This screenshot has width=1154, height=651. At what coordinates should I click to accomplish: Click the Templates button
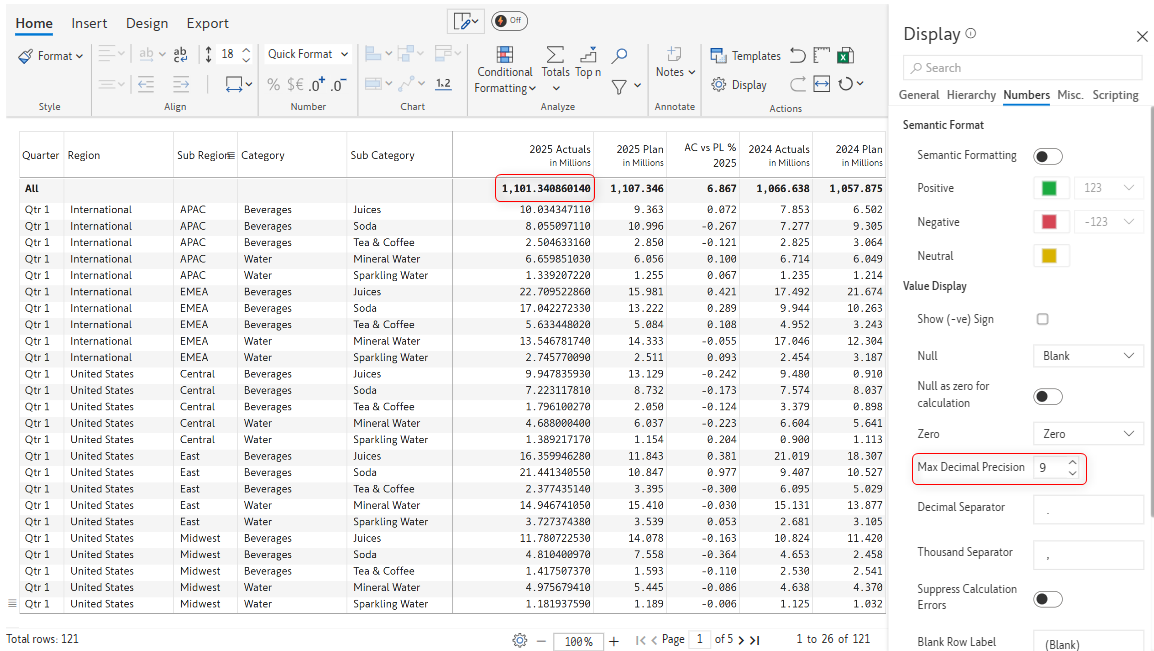[x=745, y=56]
